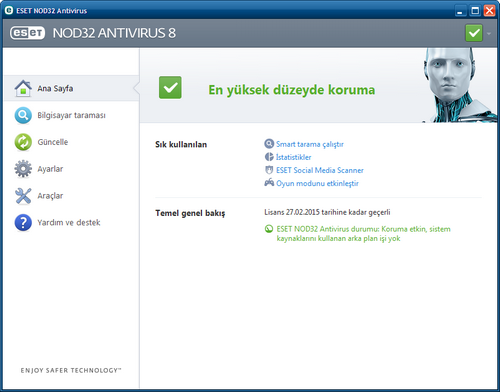Click the green Güncelle refresh icon

(23, 142)
